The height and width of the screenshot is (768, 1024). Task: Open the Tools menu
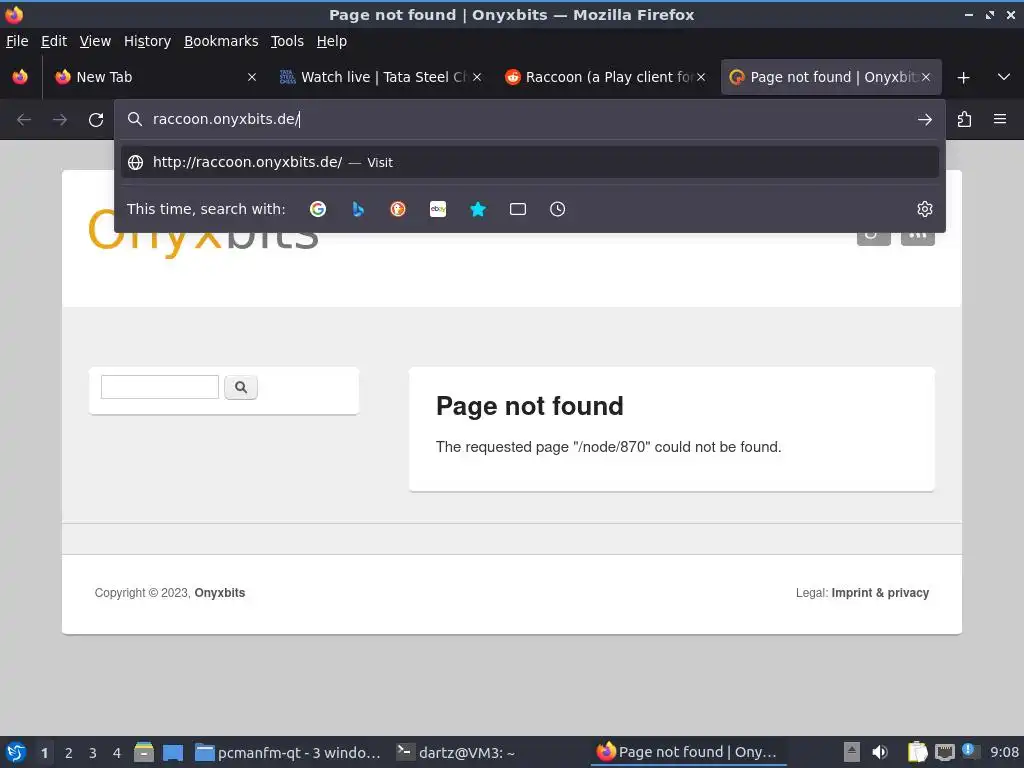pyautogui.click(x=287, y=41)
